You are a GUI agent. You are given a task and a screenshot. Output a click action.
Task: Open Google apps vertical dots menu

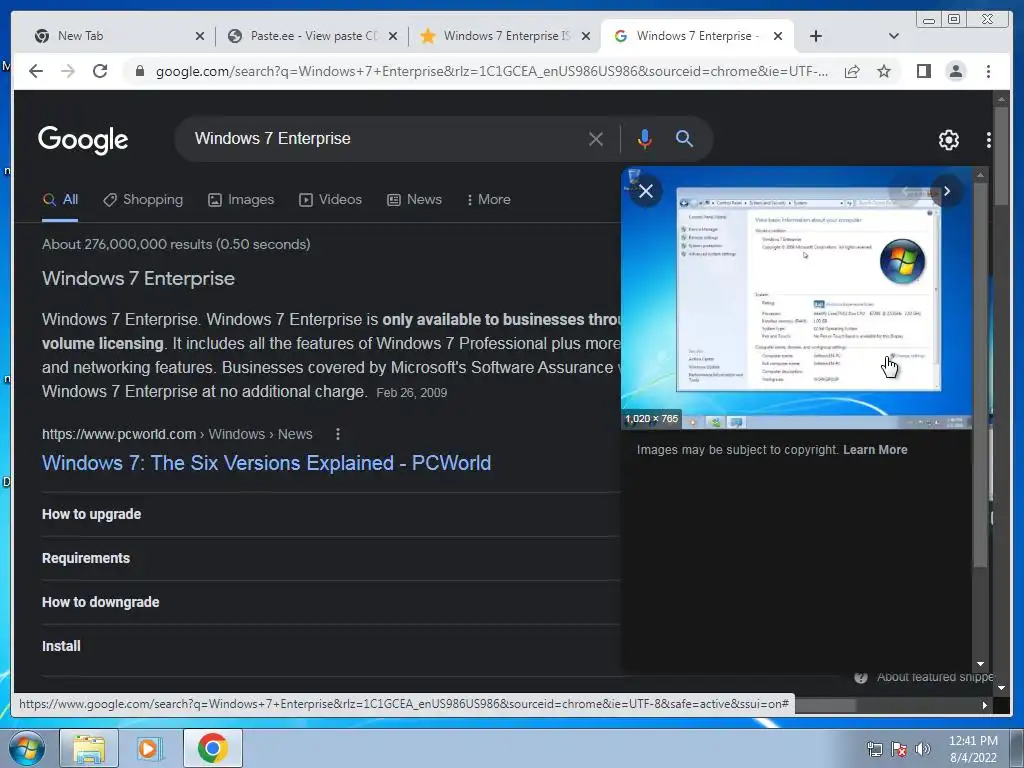point(989,140)
